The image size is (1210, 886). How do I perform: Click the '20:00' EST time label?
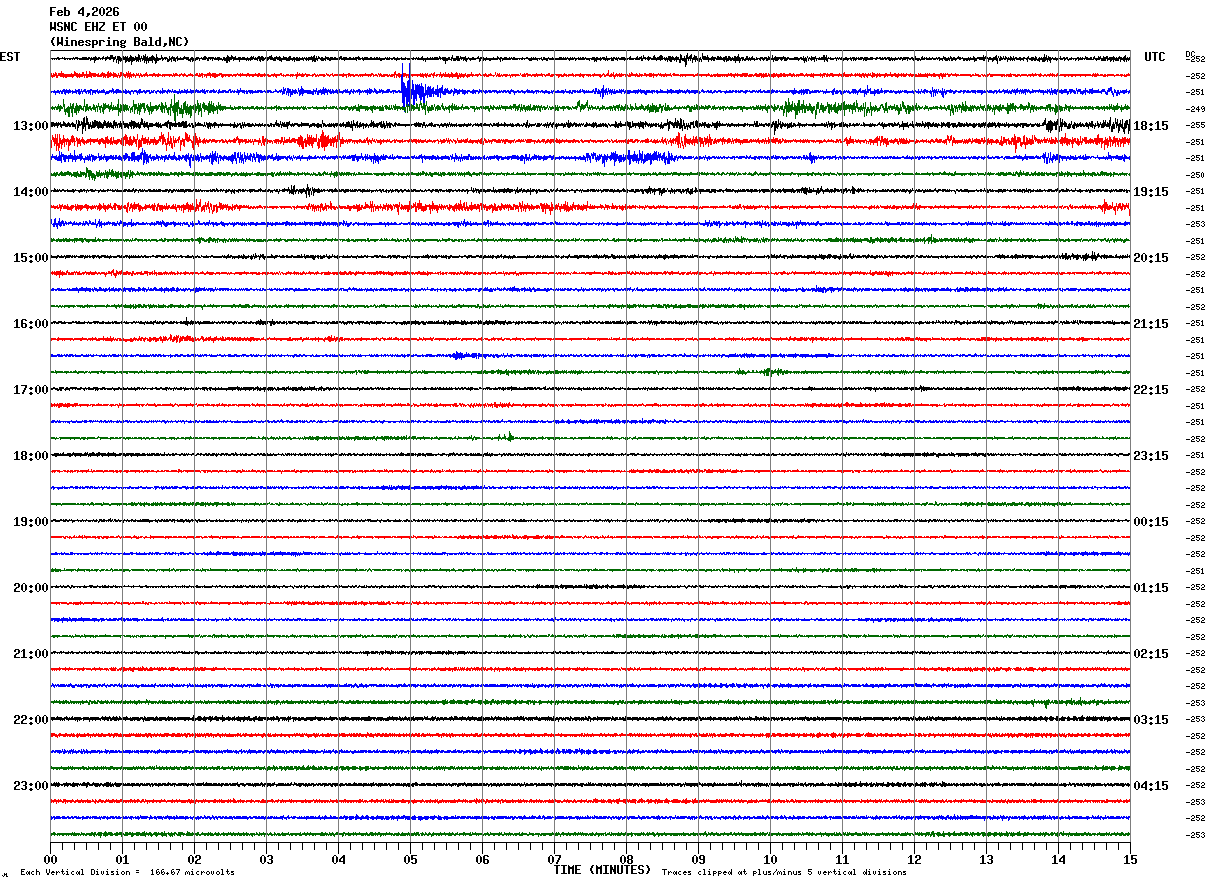point(31,588)
